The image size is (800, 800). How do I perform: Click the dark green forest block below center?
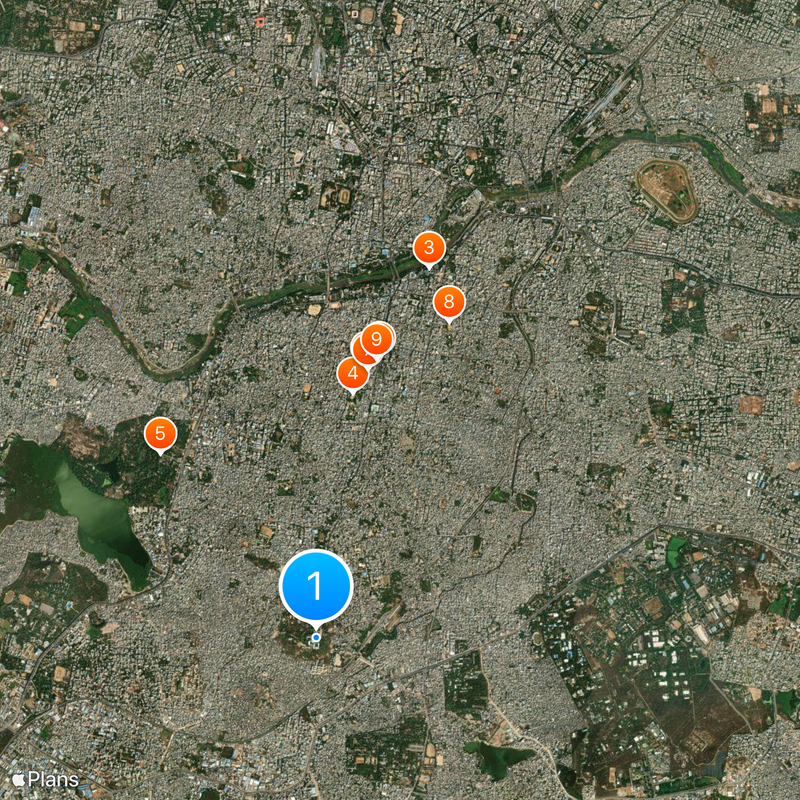pos(465,685)
